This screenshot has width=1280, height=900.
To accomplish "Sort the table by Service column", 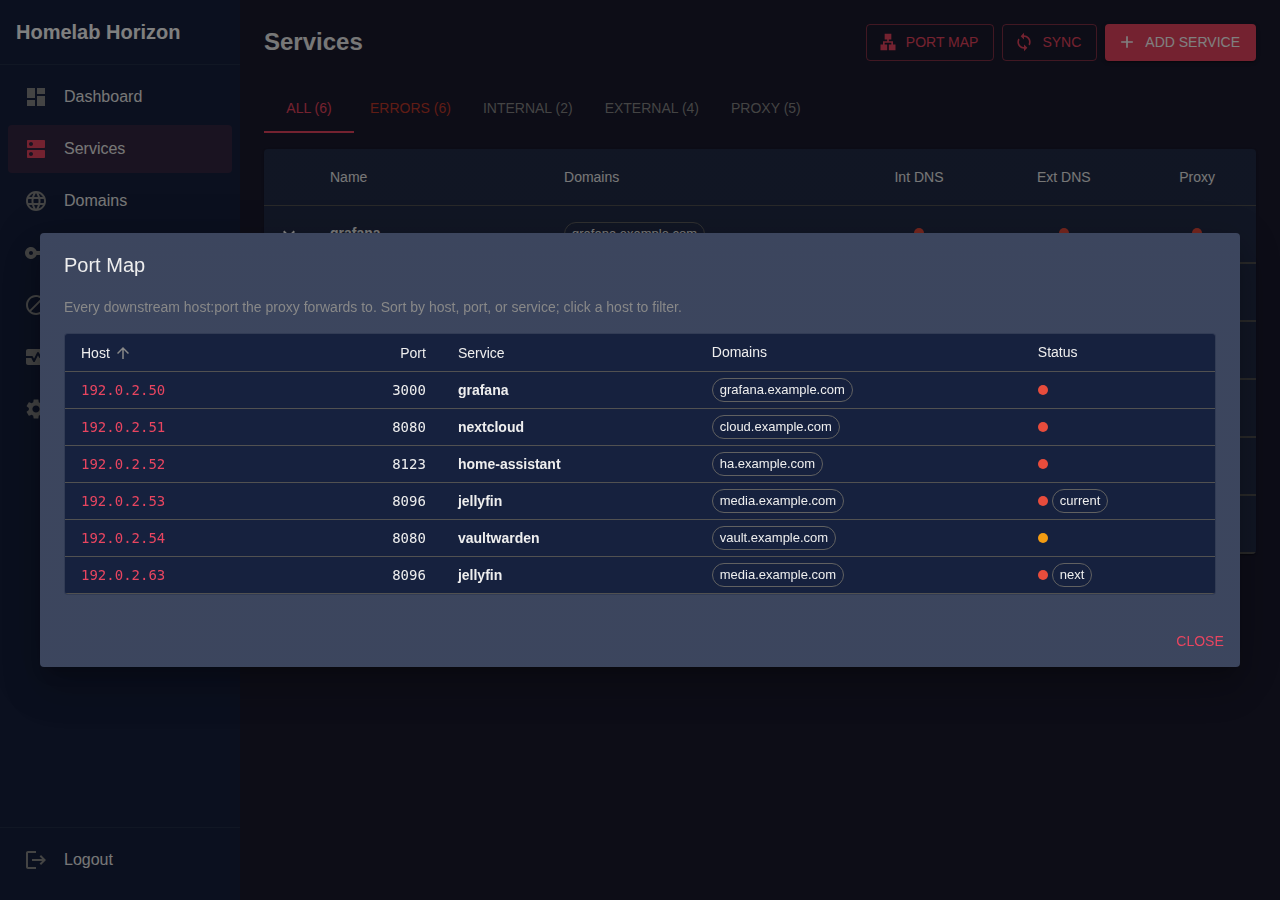I will (x=481, y=353).
